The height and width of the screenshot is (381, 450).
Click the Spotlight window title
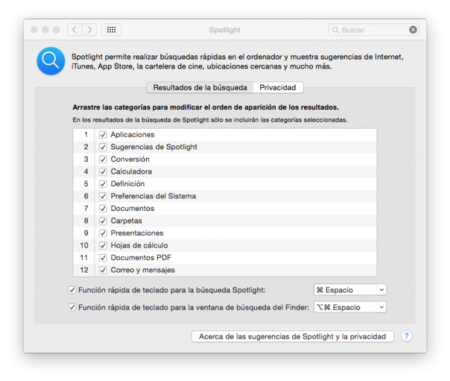click(x=225, y=30)
